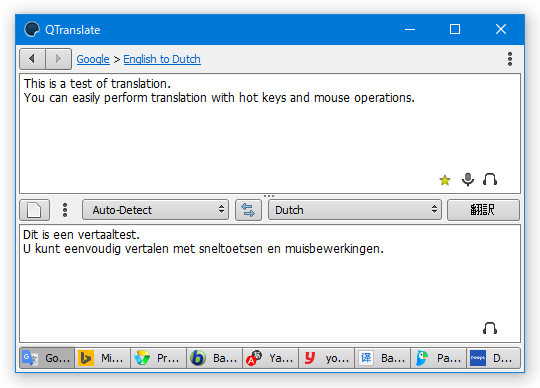The width and height of the screenshot is (540, 388).
Task: Listen to source text with headphones icon
Action: pos(490,179)
